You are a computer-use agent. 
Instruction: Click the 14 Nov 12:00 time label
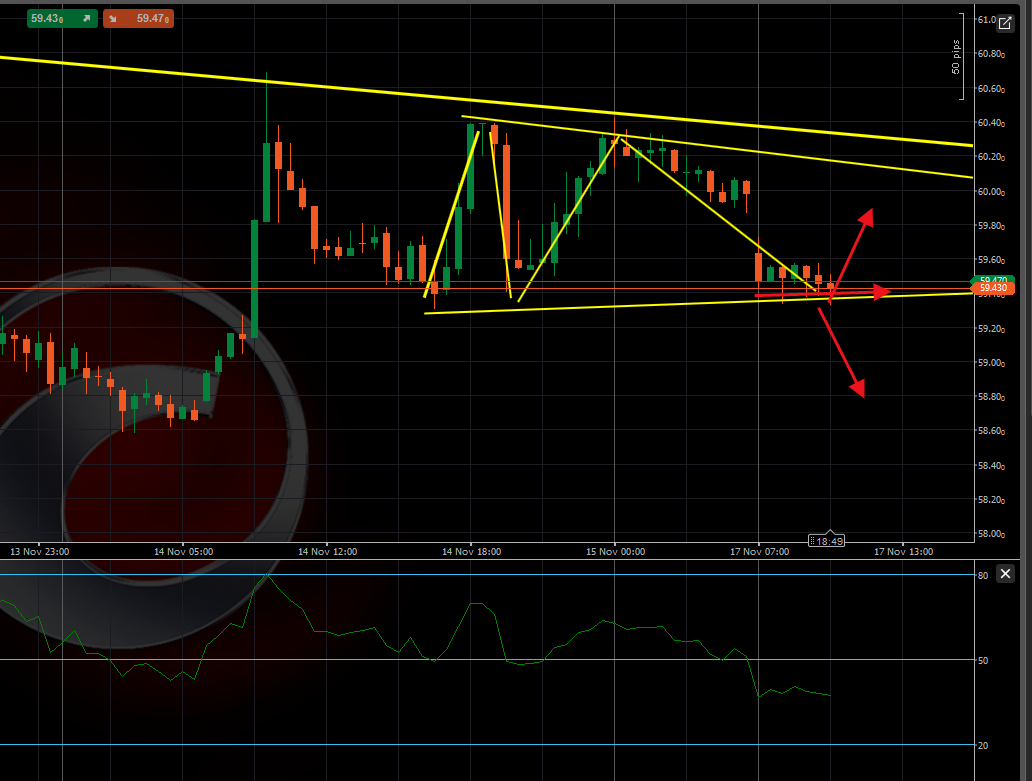pos(328,551)
